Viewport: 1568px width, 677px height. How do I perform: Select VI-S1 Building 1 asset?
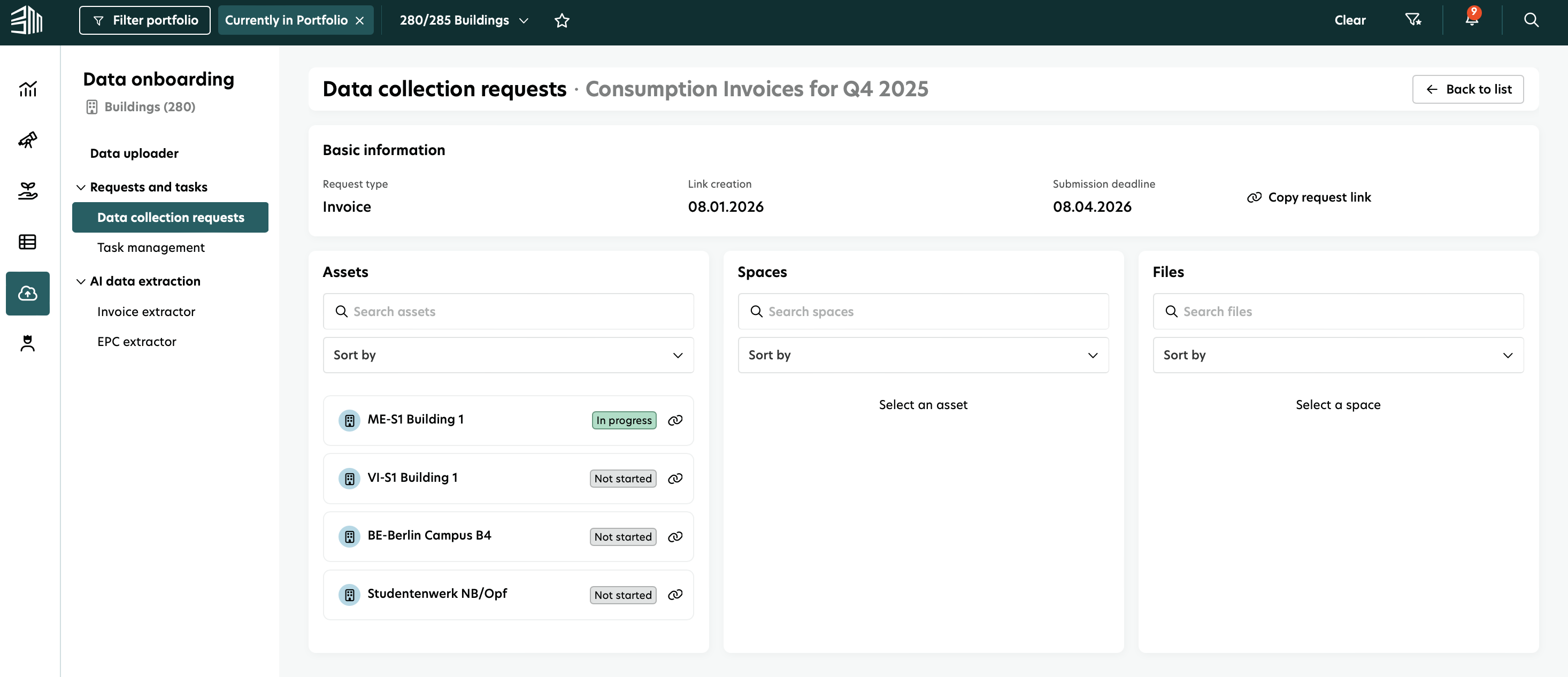[x=508, y=479]
